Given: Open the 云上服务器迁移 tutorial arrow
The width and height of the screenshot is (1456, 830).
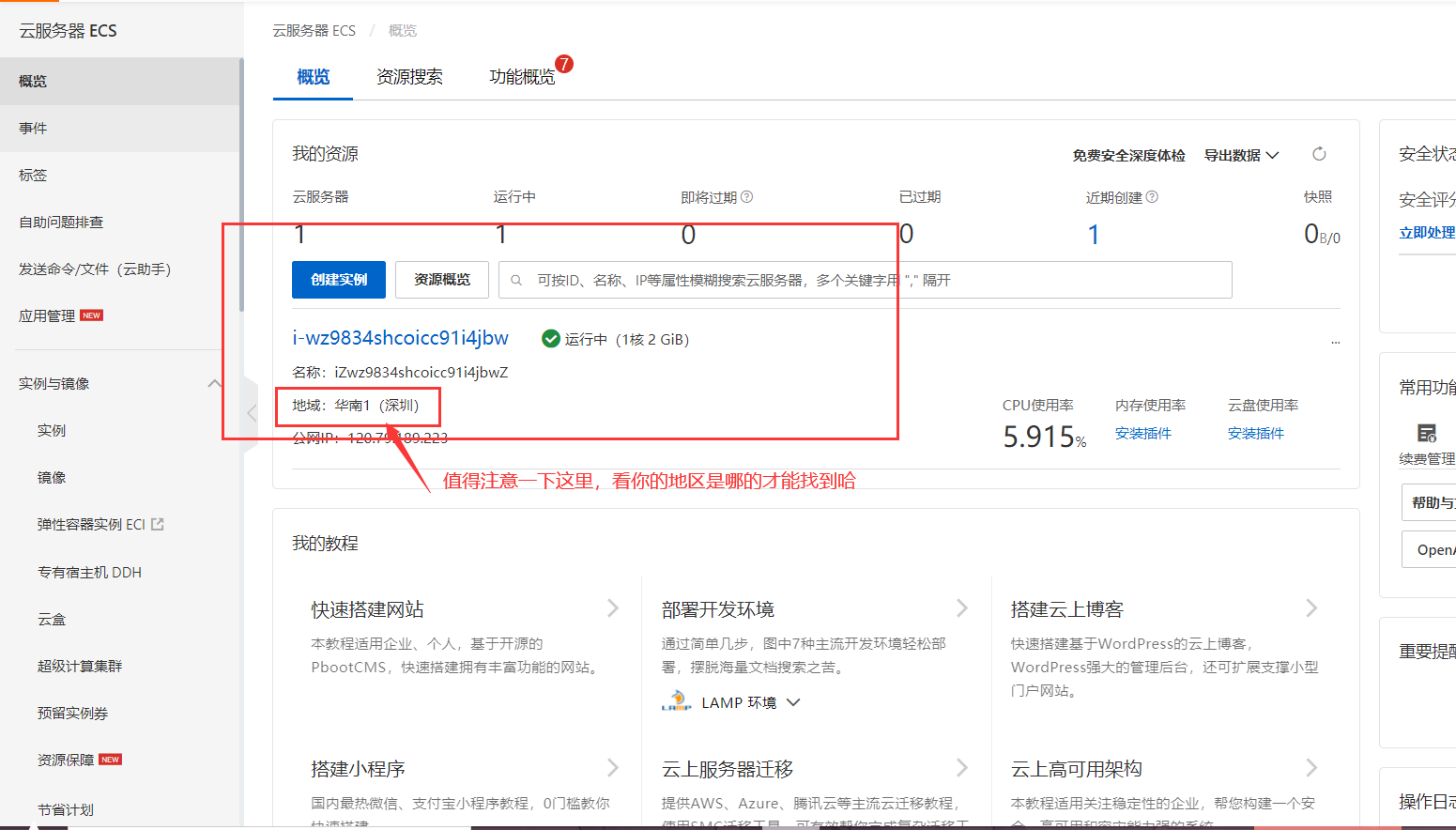Looking at the screenshot, I should [x=962, y=768].
